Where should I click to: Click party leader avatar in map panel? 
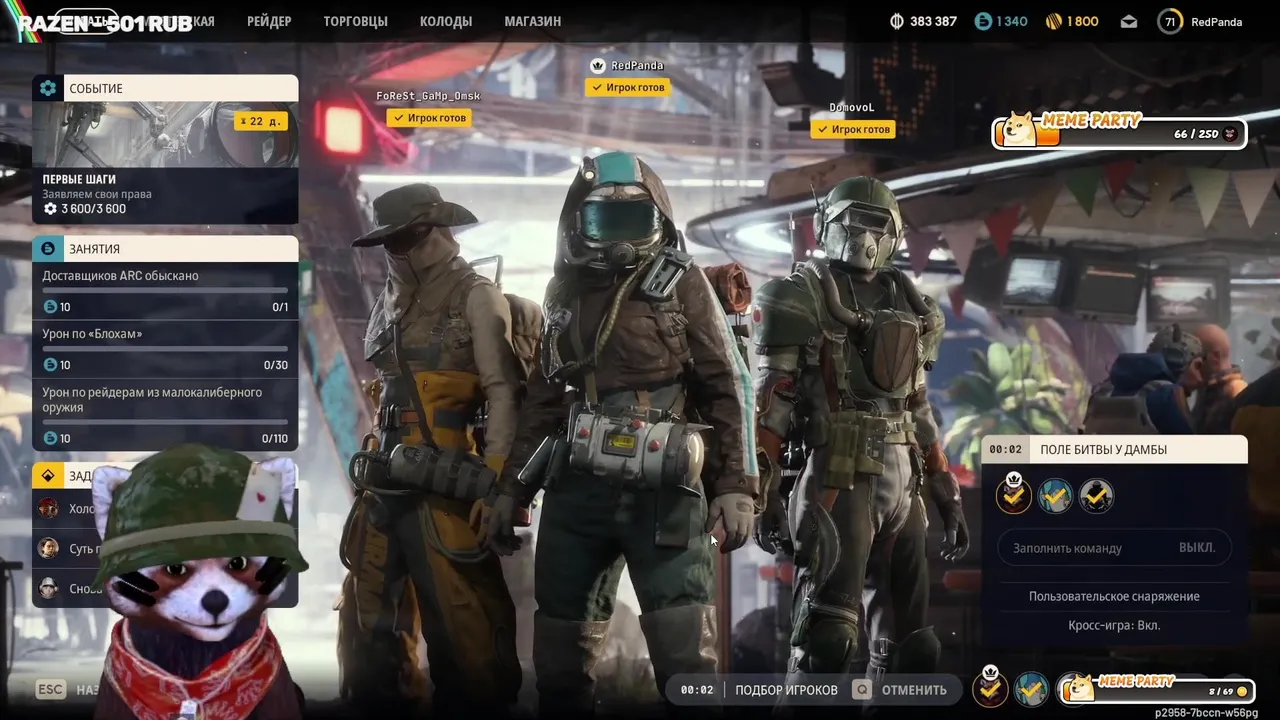[x=1014, y=494]
